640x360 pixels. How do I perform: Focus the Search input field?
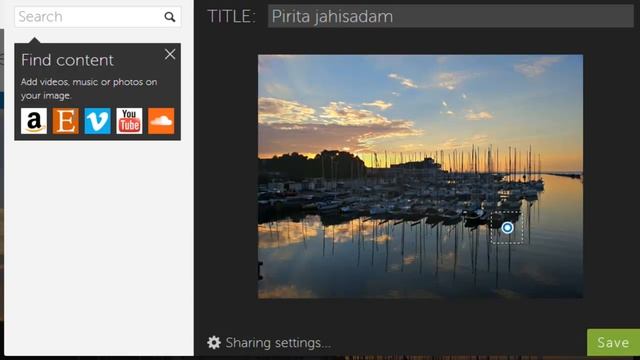[98, 17]
